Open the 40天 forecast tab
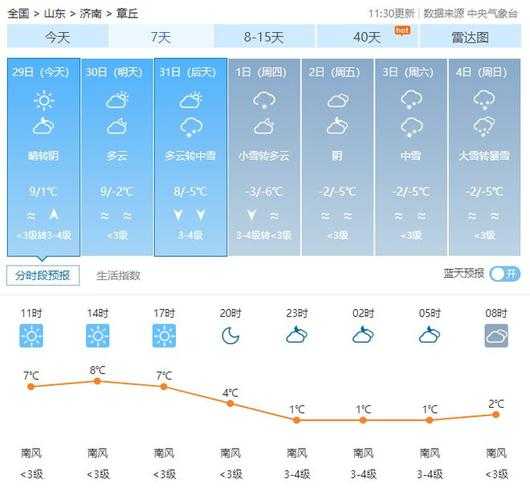Viewport: 530px width, 500px height. click(367, 36)
